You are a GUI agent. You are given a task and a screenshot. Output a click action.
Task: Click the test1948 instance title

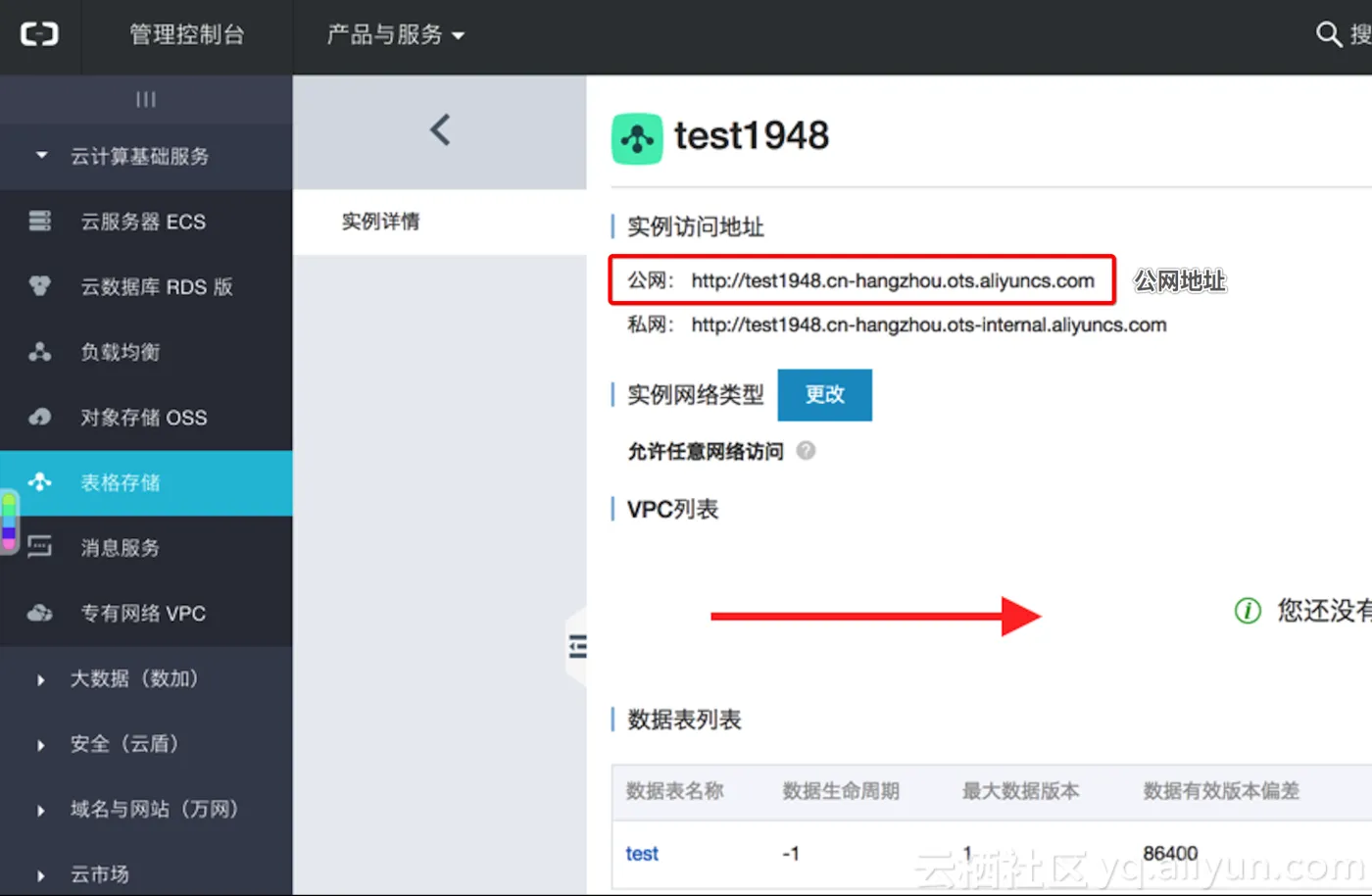(x=752, y=135)
